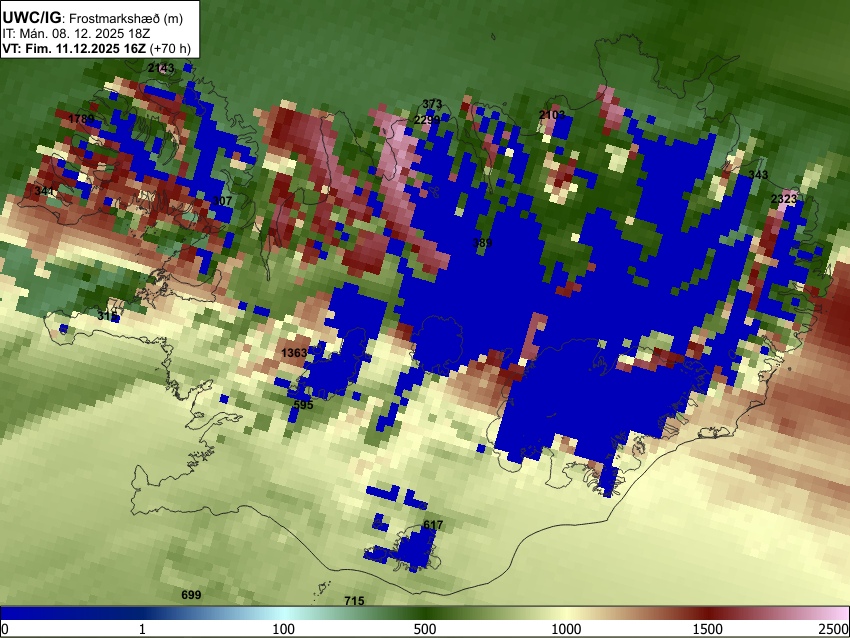Image resolution: width=850 pixels, height=638 pixels.
Task: Click the map value 595
Action: [x=303, y=404]
